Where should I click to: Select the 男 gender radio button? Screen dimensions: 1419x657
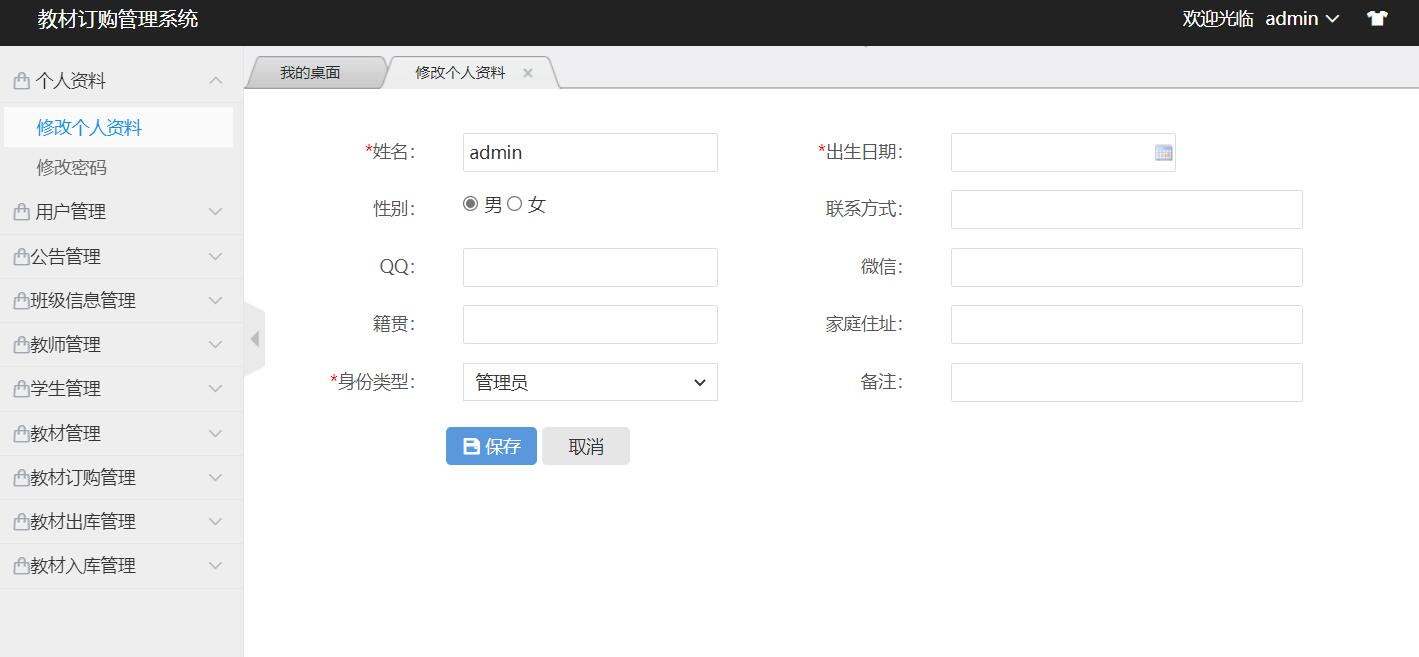coord(470,203)
